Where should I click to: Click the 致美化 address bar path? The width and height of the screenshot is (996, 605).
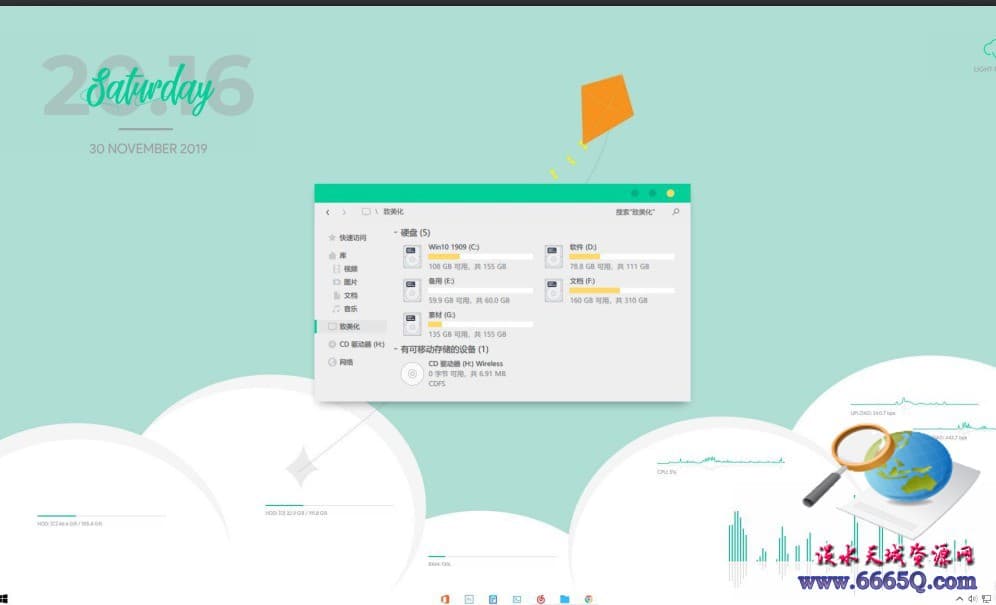pos(393,212)
